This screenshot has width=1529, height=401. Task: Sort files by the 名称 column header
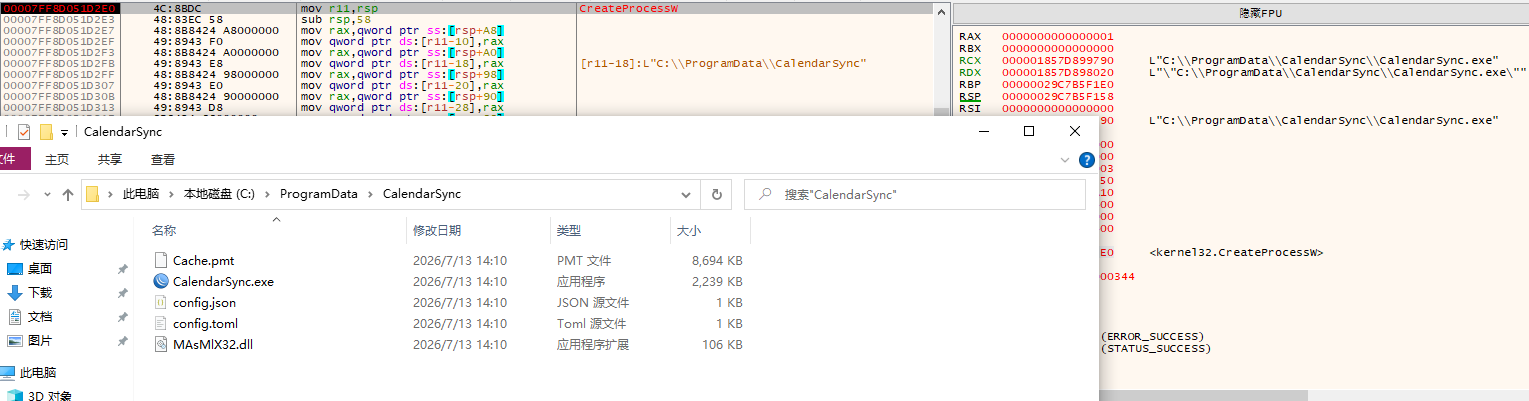click(164, 230)
